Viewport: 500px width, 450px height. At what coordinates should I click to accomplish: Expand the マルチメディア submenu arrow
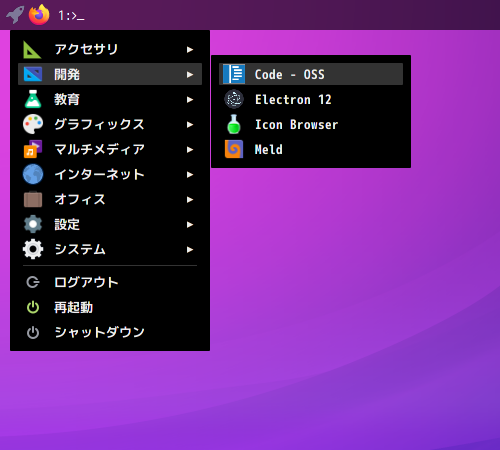tap(190, 150)
